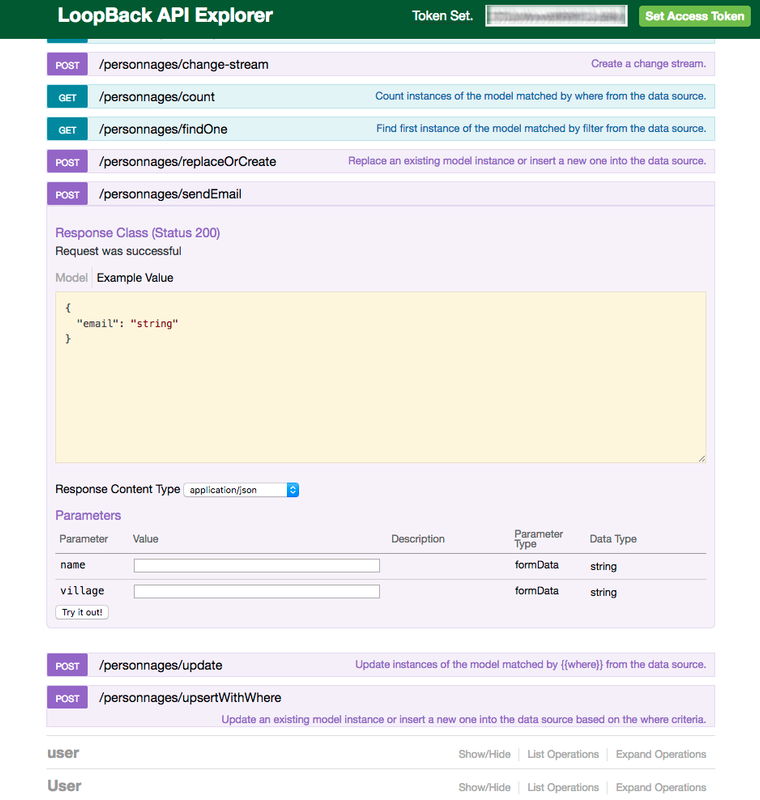Click the Try it out! button
Image resolution: width=760 pixels, height=800 pixels.
[82, 612]
